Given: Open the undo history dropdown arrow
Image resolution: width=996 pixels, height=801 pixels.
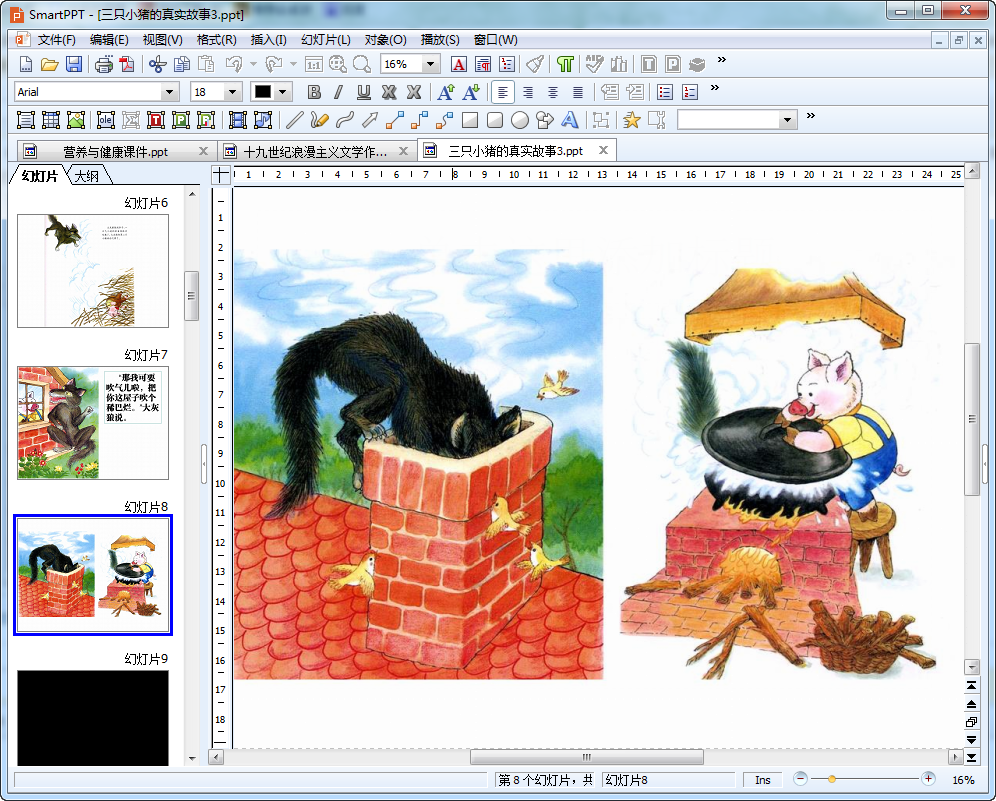Looking at the screenshot, I should coord(253,64).
